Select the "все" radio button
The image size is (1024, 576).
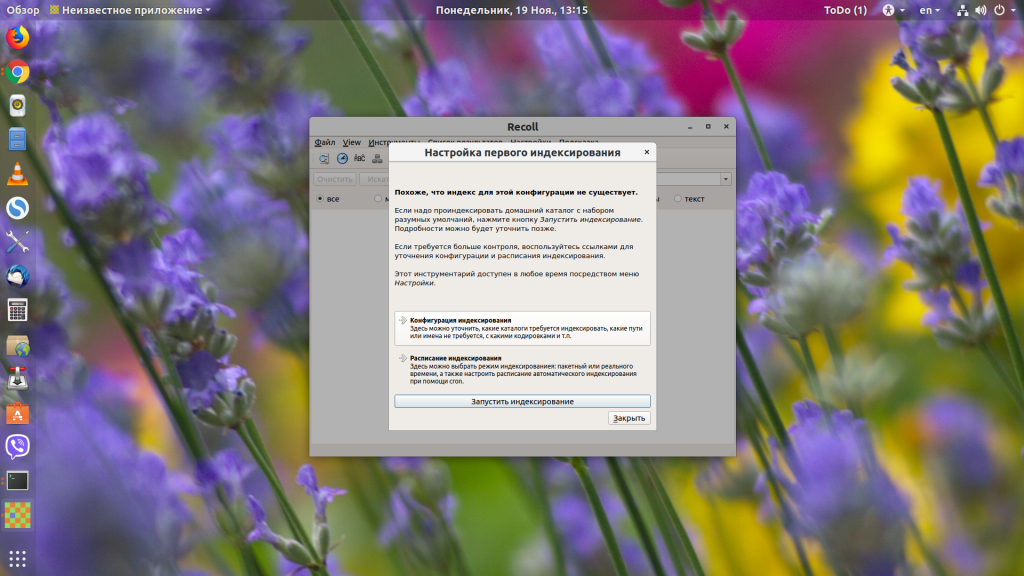point(320,199)
